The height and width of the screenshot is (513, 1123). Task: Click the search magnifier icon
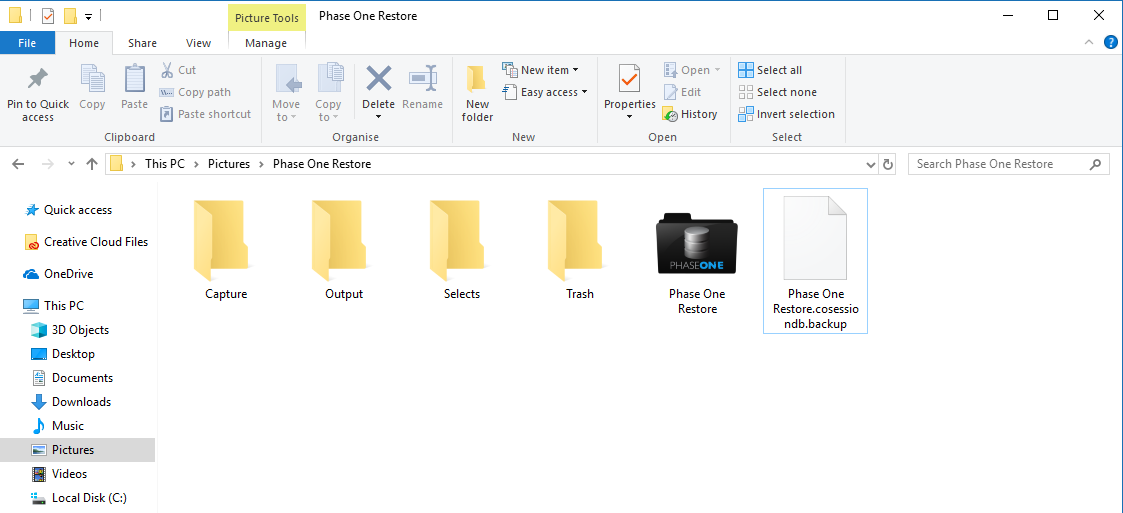tap(1095, 164)
